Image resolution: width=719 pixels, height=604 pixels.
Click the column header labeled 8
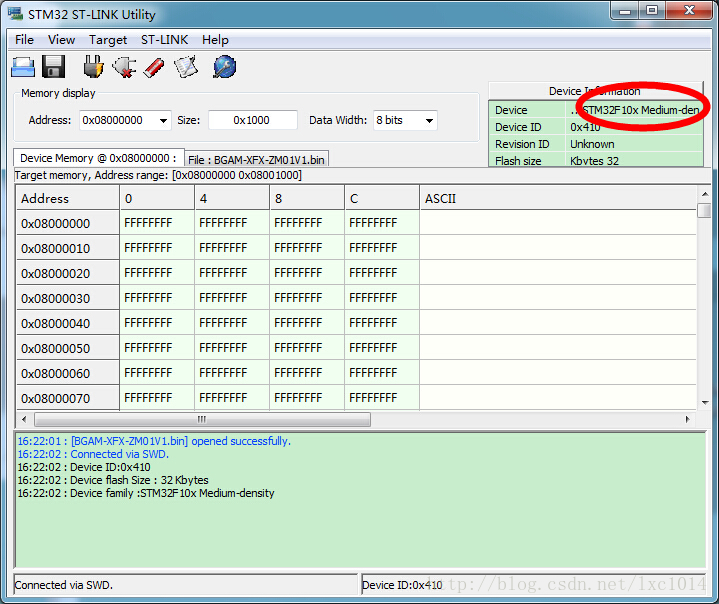tap(307, 198)
